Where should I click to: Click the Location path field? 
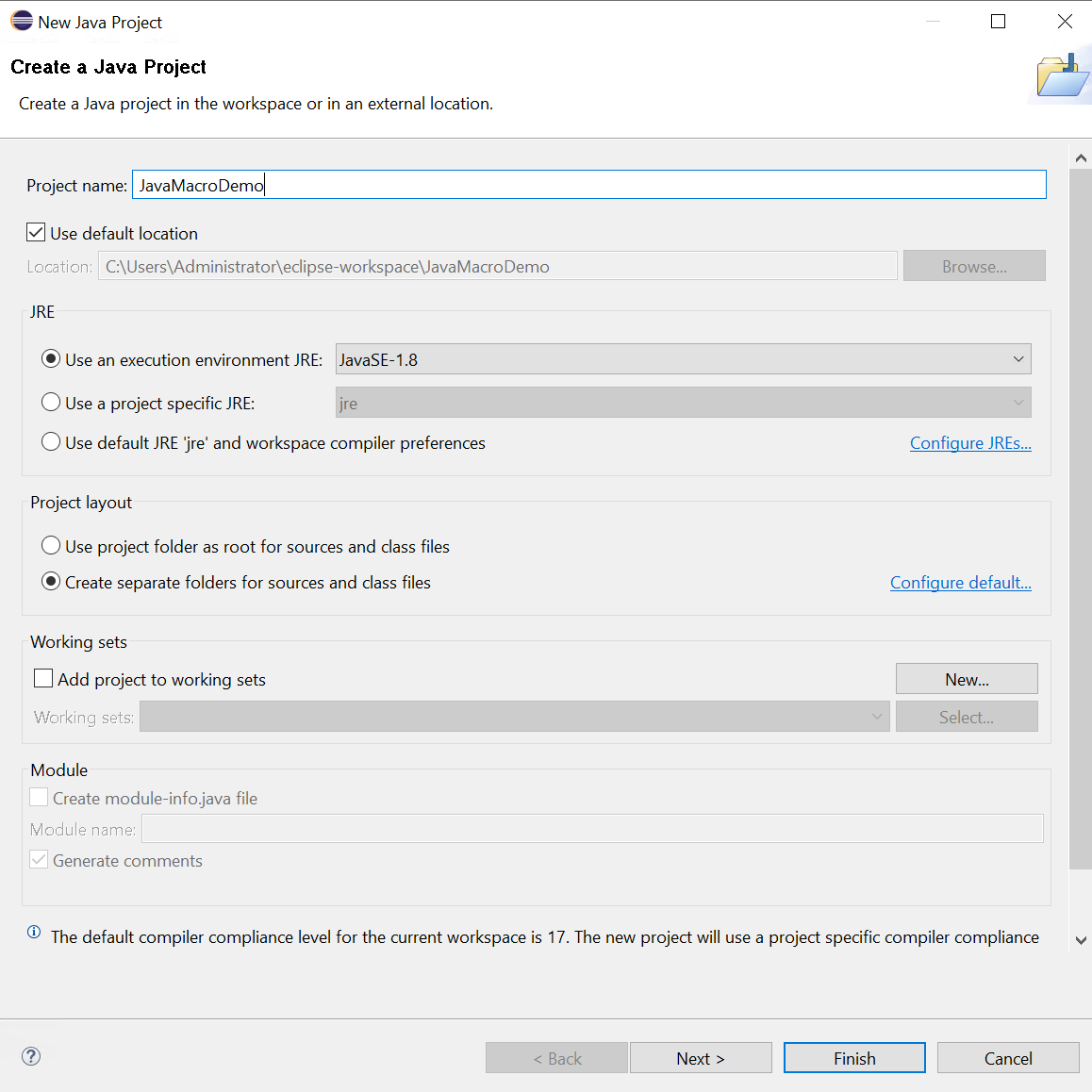tap(497, 266)
